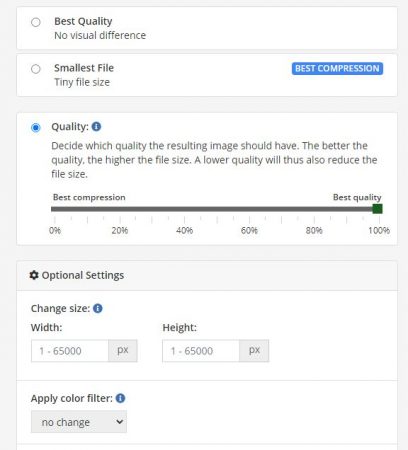Click the Optional Settings header
The height and width of the screenshot is (450, 408).
coord(207,275)
